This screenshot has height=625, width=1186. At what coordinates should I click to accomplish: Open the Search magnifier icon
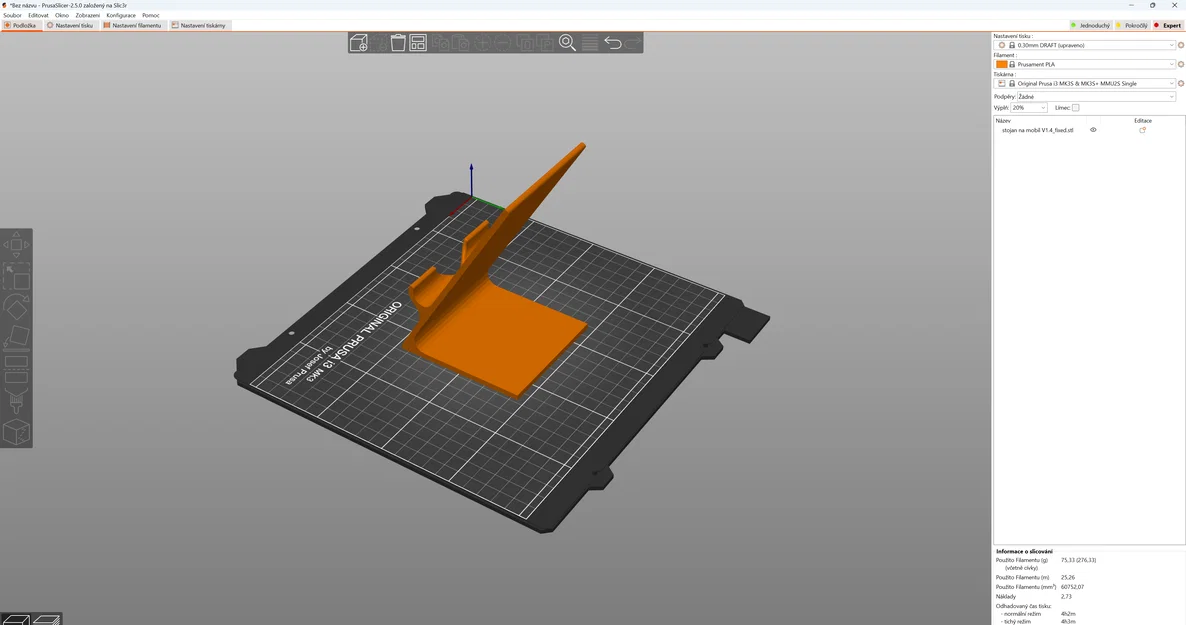coord(568,43)
